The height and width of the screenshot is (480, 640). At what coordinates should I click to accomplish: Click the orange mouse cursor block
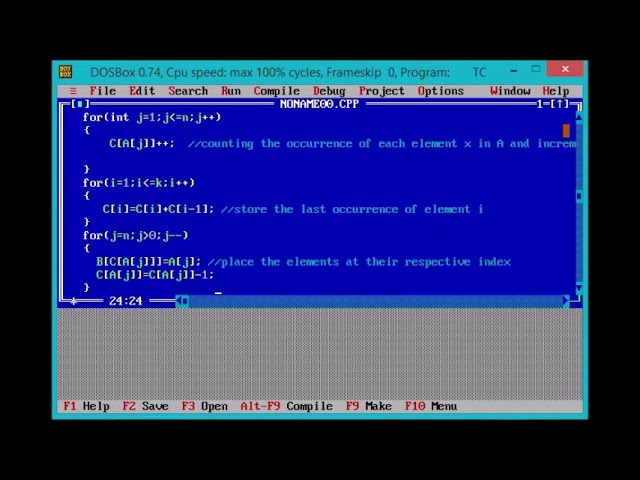tap(566, 131)
